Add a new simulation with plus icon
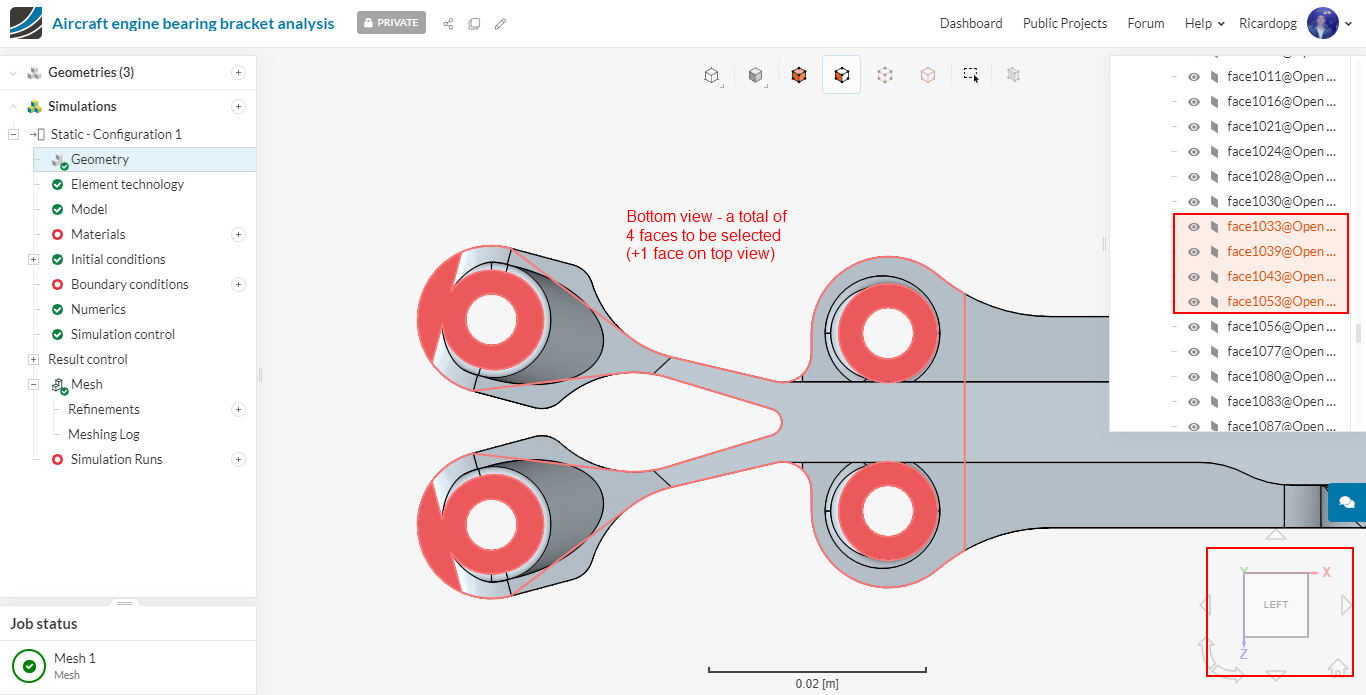Viewport: 1366px width, 695px height. pyautogui.click(x=238, y=106)
